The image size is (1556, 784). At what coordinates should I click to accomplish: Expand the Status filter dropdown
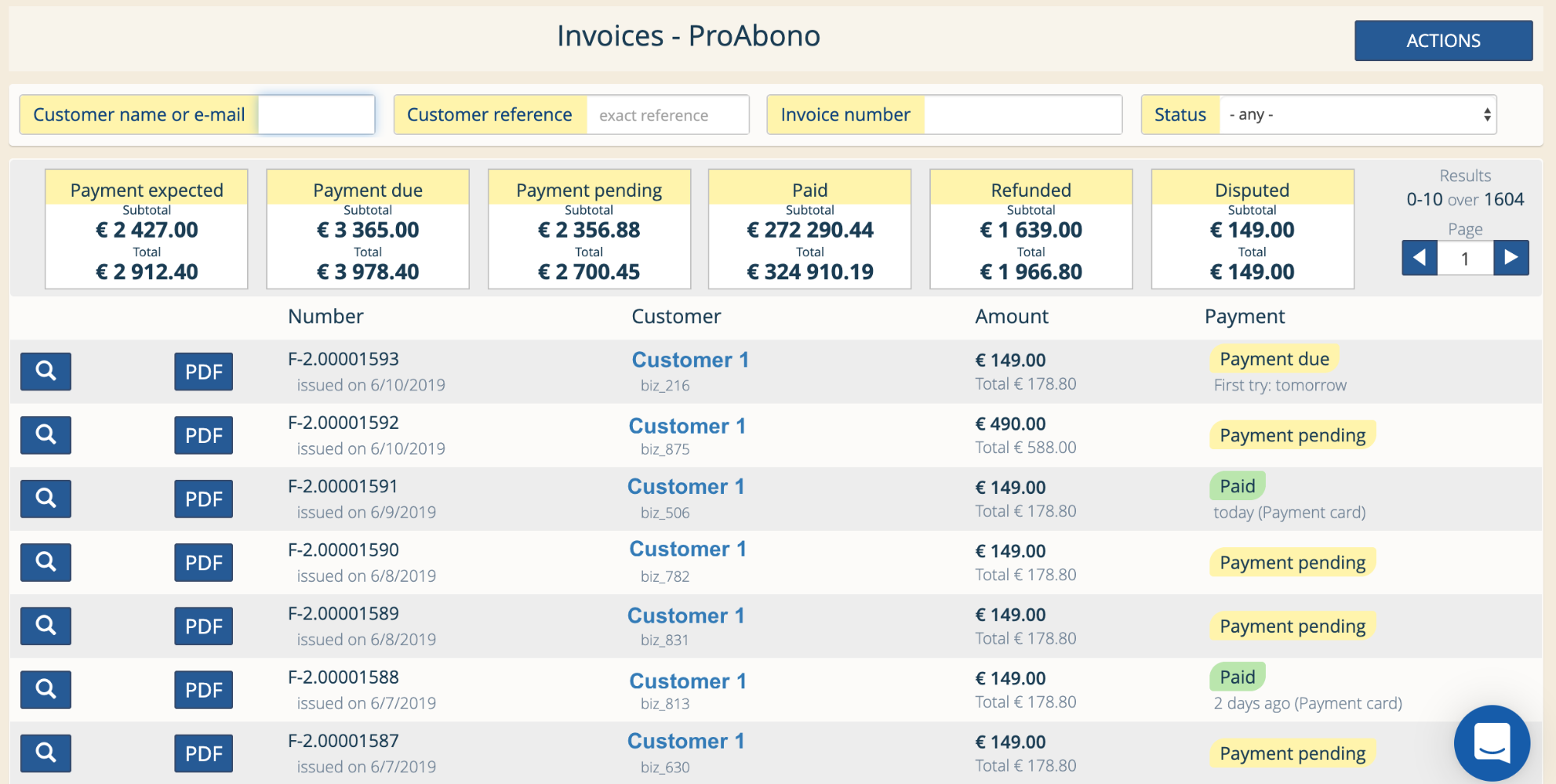coord(1358,114)
